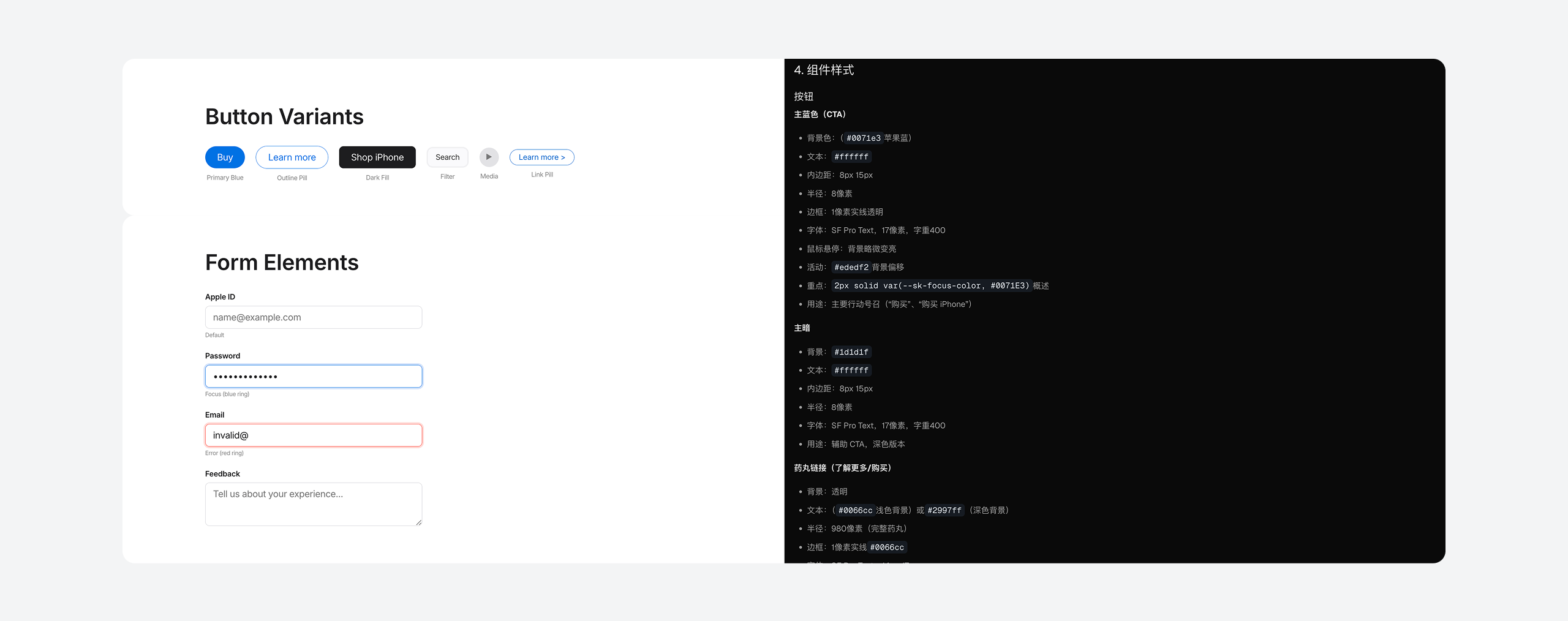Select the #0071e3 color code chip
Viewport: 1568px width, 621px height.
(x=863, y=138)
